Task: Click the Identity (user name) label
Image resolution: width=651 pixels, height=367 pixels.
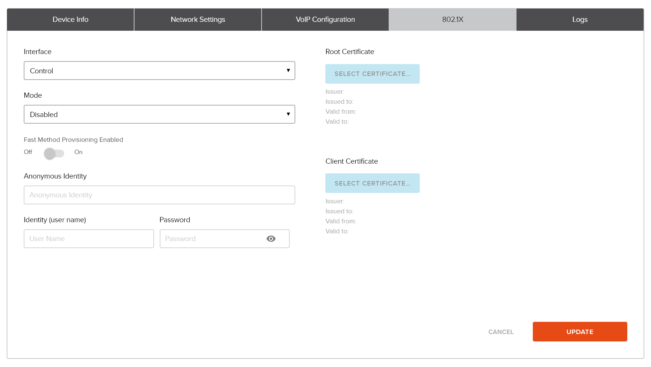Action: (x=55, y=220)
